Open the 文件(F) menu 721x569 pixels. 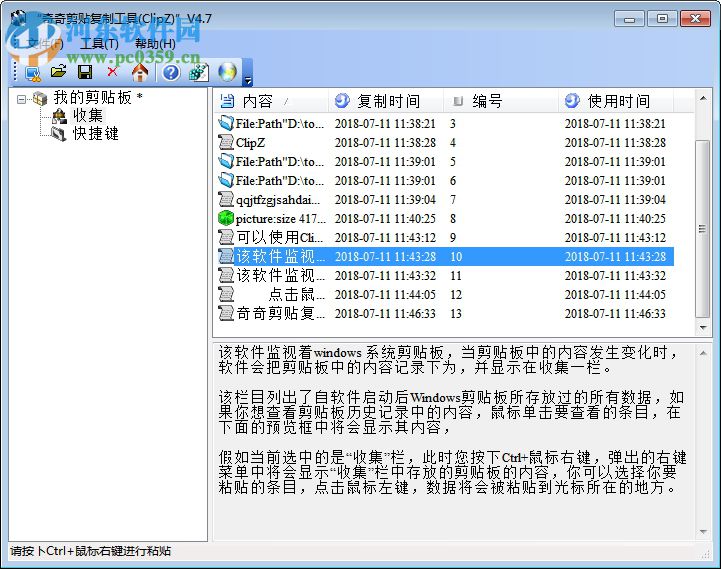[x=45, y=44]
